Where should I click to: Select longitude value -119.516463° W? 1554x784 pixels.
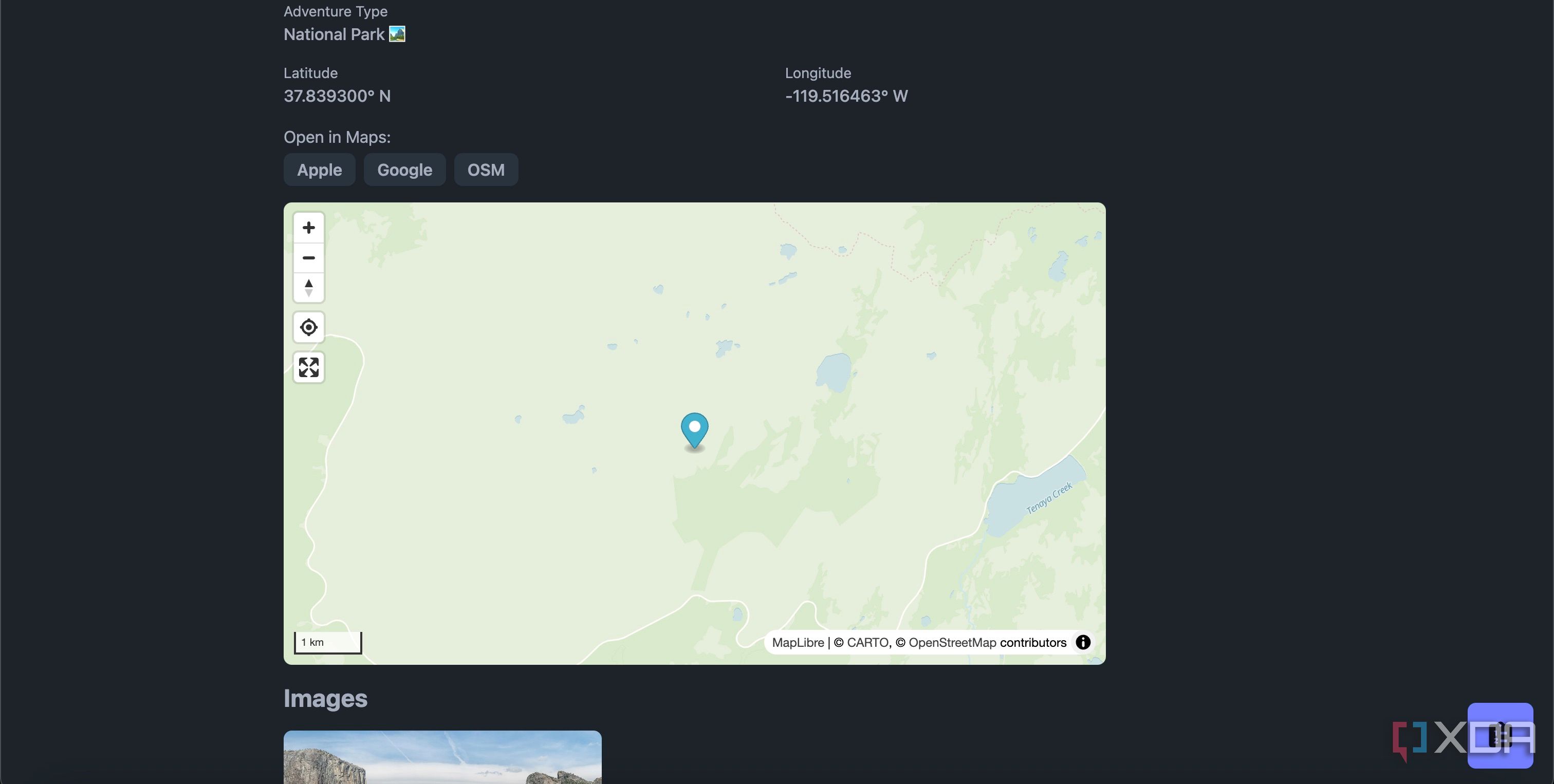[x=846, y=96]
